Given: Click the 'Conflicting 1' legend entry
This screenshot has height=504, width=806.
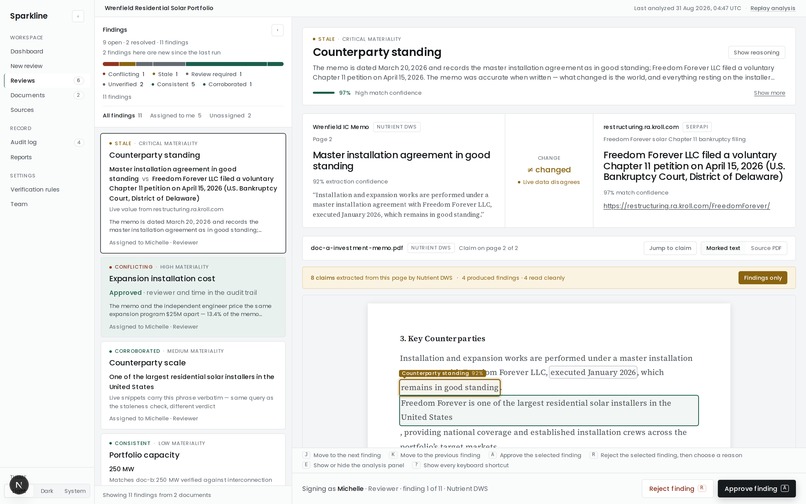Looking at the screenshot, I should [x=124, y=74].
